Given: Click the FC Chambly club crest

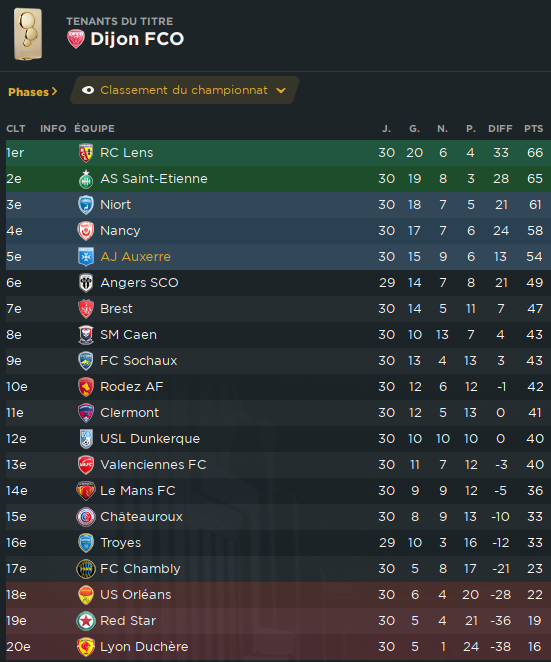Looking at the screenshot, I should point(86,569).
